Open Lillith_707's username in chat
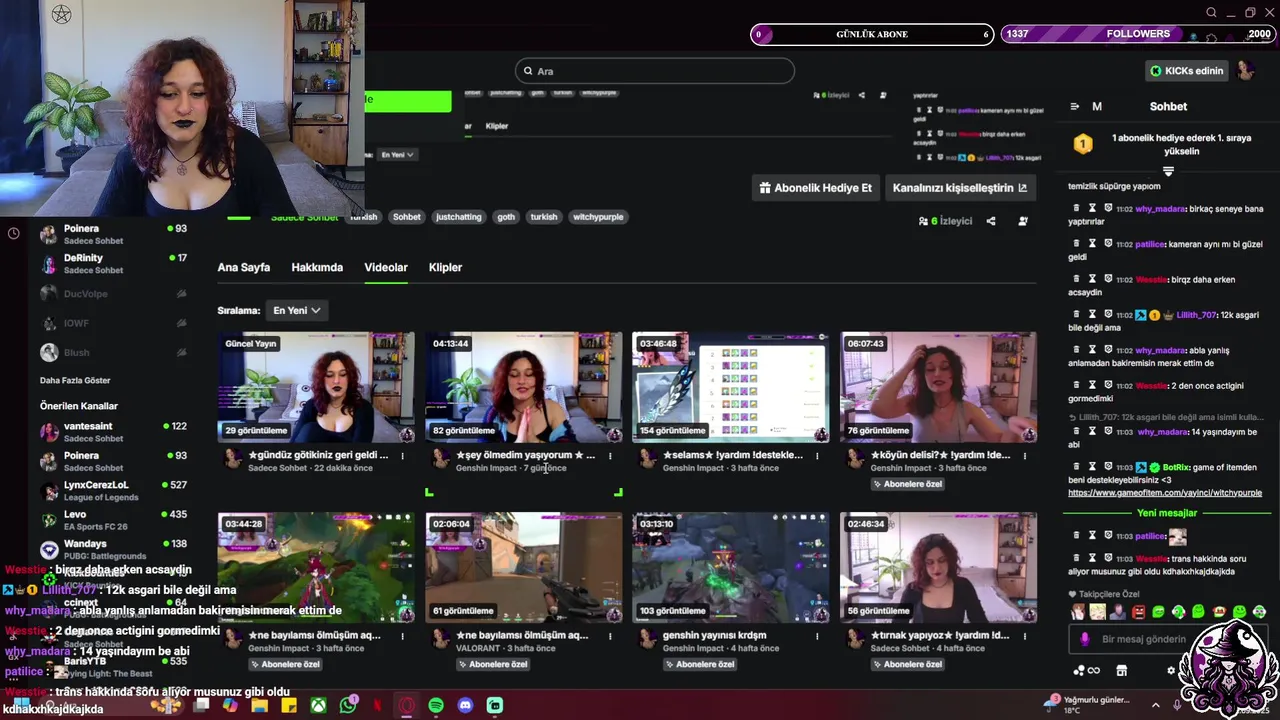This screenshot has height=720, width=1280. (1196, 315)
